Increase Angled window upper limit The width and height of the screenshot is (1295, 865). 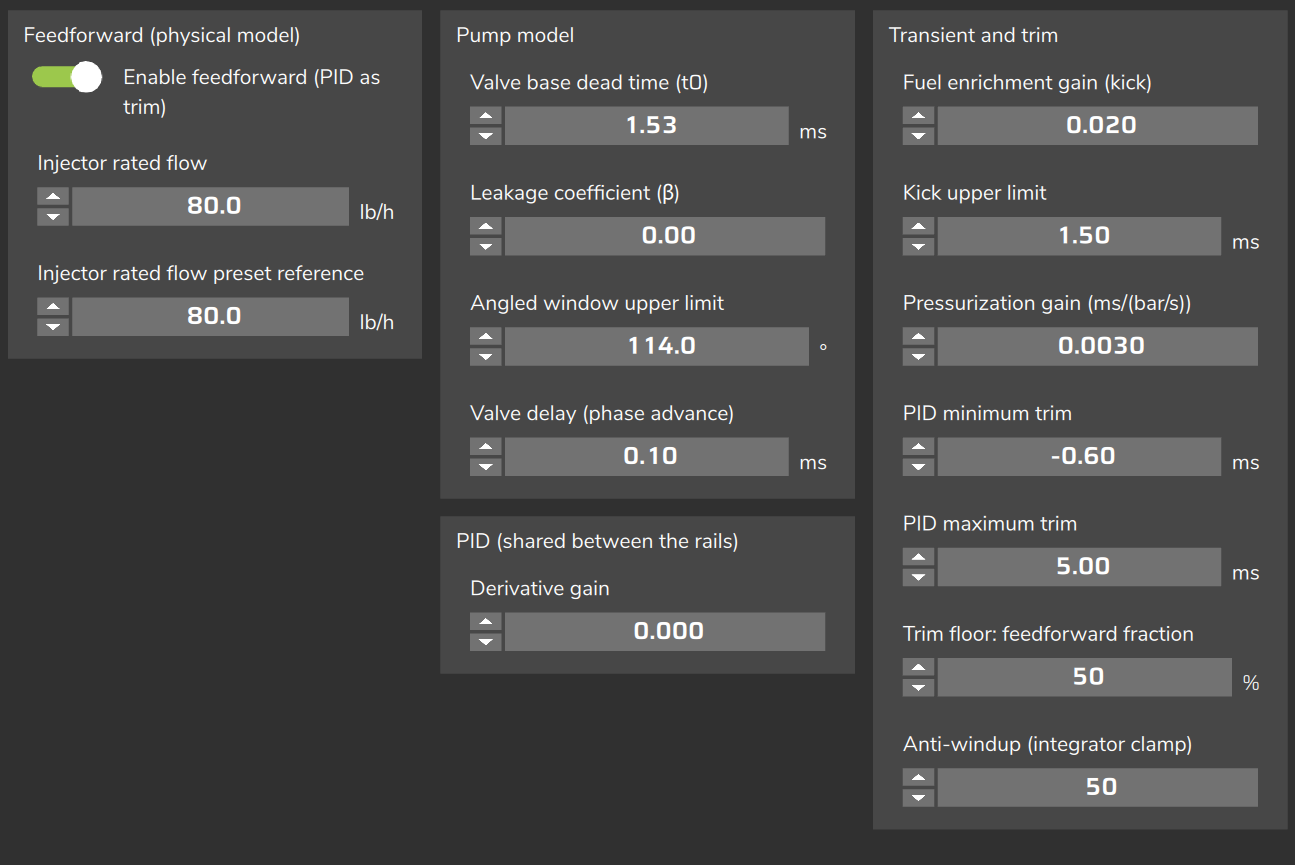tap(486, 336)
